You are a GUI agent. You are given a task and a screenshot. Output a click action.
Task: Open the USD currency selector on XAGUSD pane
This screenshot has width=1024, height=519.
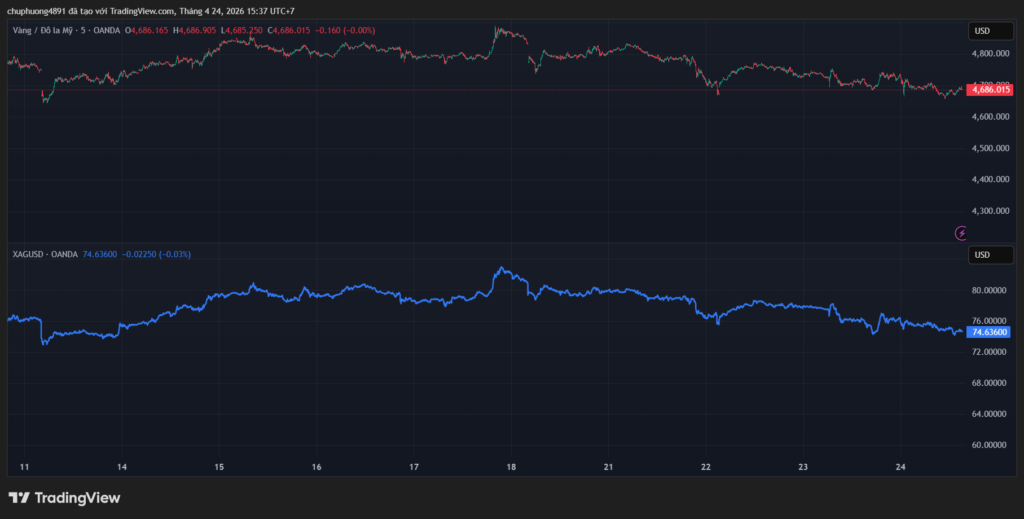(x=982, y=255)
